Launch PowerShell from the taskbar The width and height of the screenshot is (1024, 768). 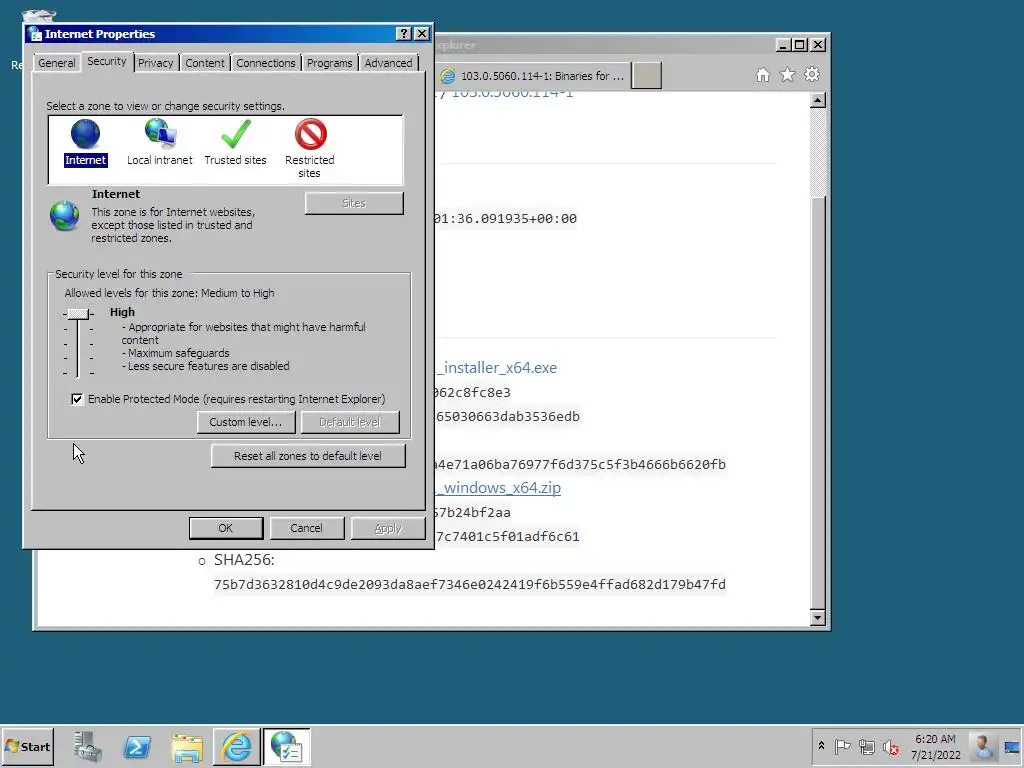137,746
